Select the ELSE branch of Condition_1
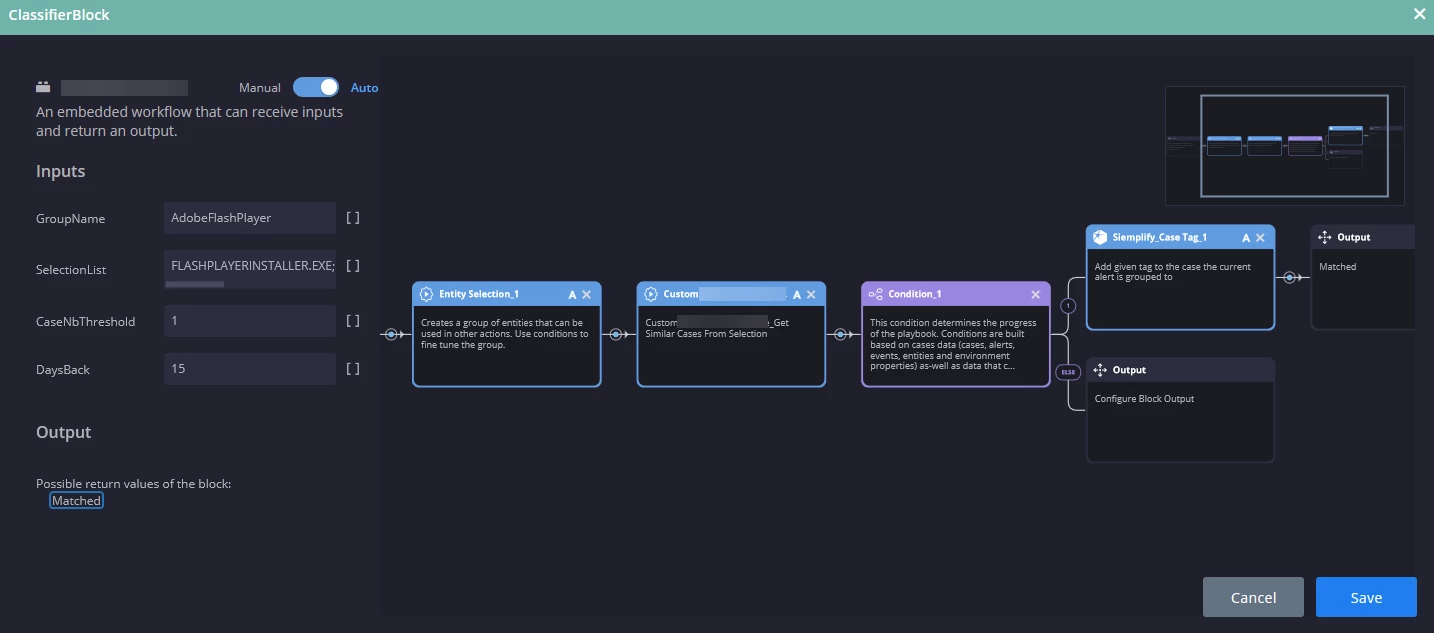The width and height of the screenshot is (1434, 633). [1068, 372]
